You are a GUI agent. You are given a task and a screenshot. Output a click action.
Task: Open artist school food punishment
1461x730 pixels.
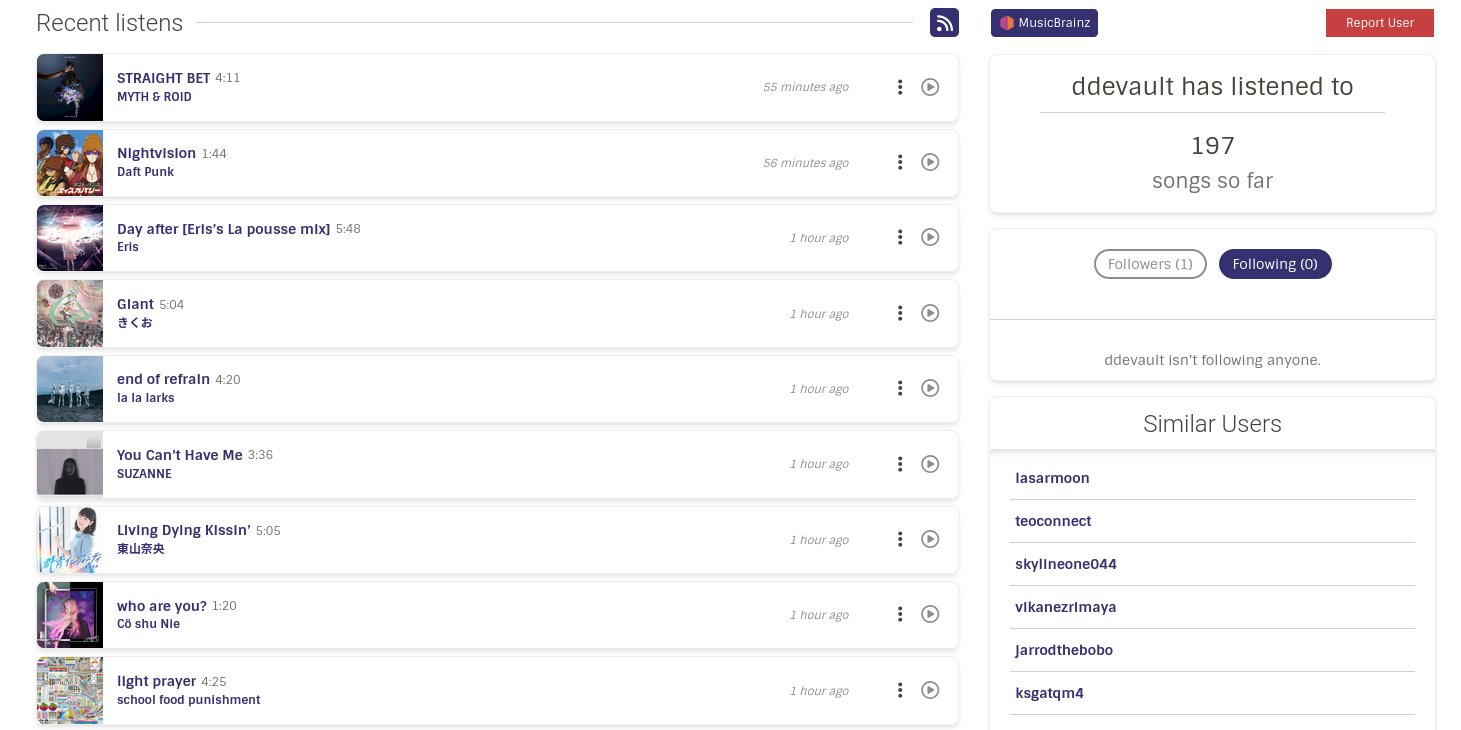click(189, 700)
